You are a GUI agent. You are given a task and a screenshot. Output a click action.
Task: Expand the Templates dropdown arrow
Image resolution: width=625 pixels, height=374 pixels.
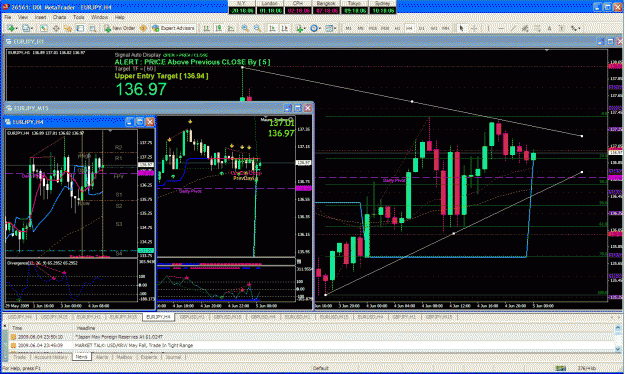coord(335,28)
